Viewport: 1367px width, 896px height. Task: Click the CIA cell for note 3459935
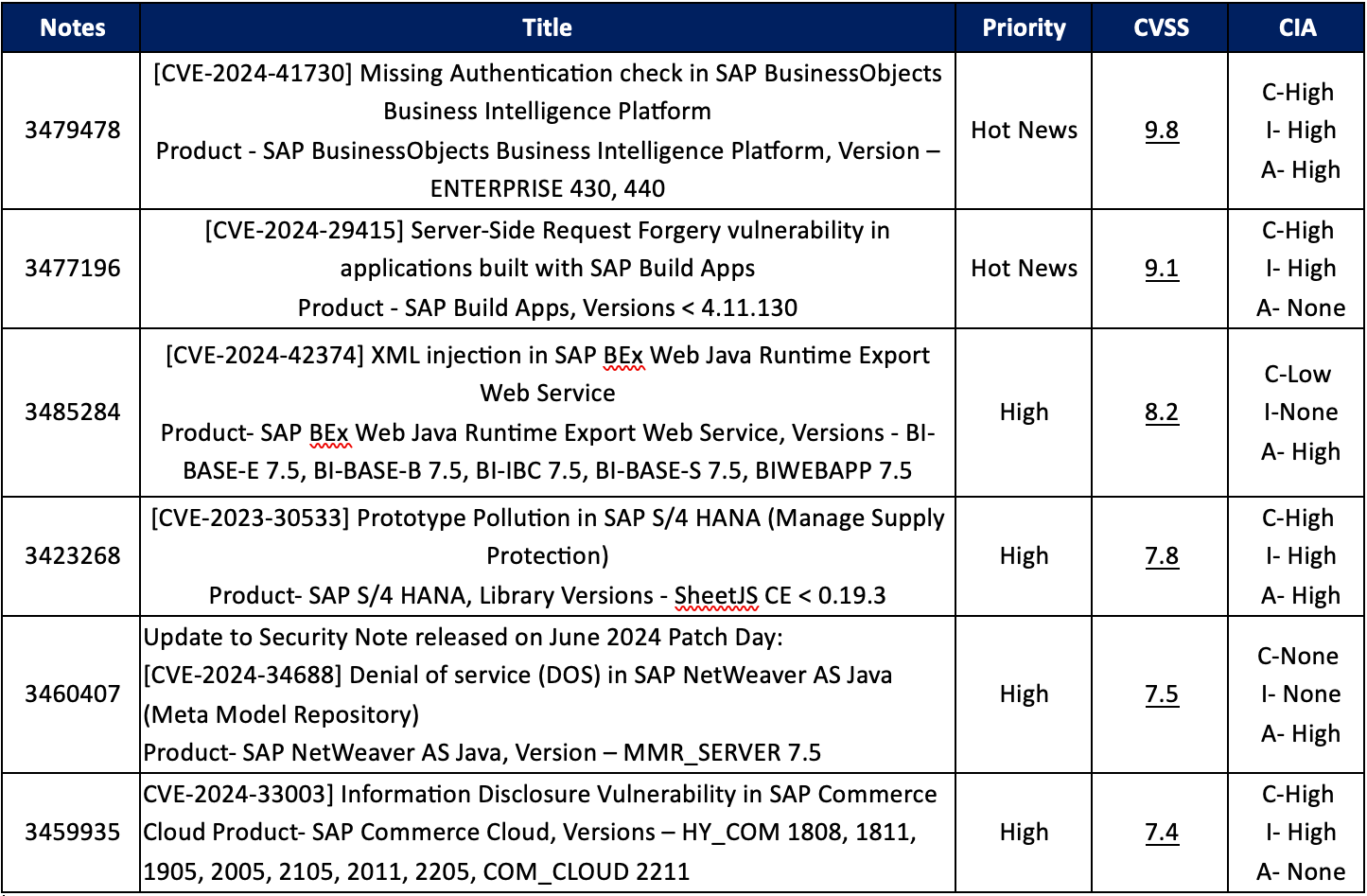pos(1297,833)
